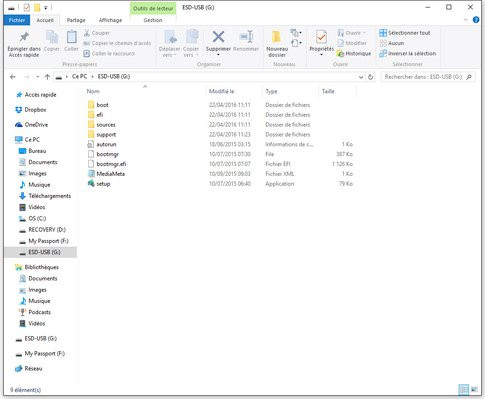Click Couper scissors command
The image size is (485, 399).
pos(97,33)
